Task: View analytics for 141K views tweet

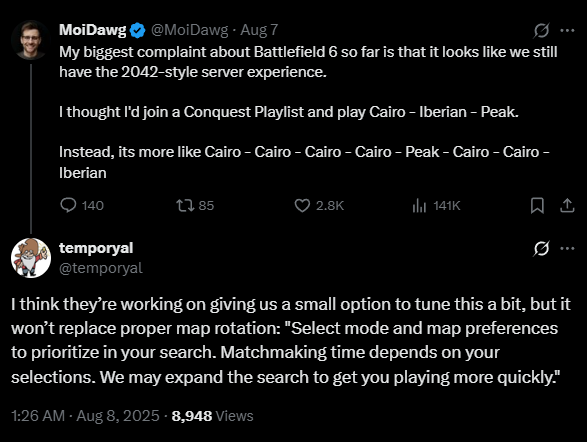Action: coord(436,205)
